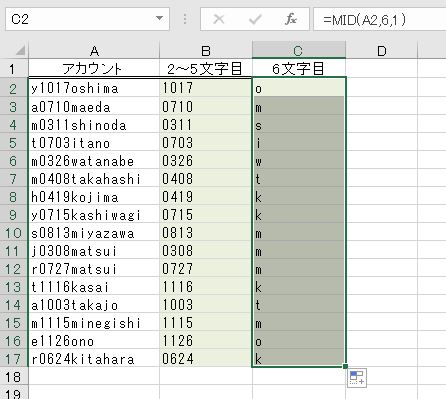Select cell with value 0311
Viewport: 446px width, 399px height.
coord(206,125)
